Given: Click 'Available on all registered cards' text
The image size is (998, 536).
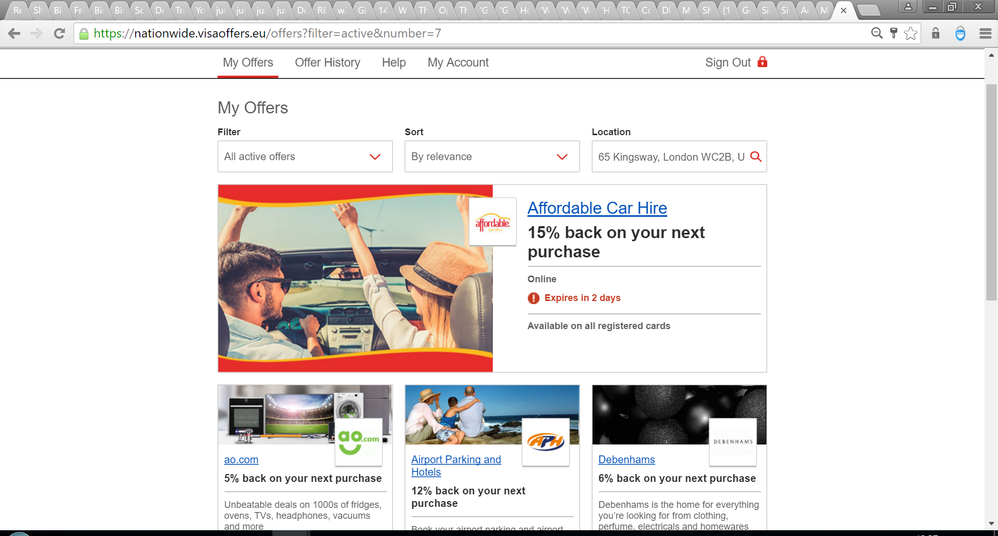Looking at the screenshot, I should pyautogui.click(x=599, y=326).
